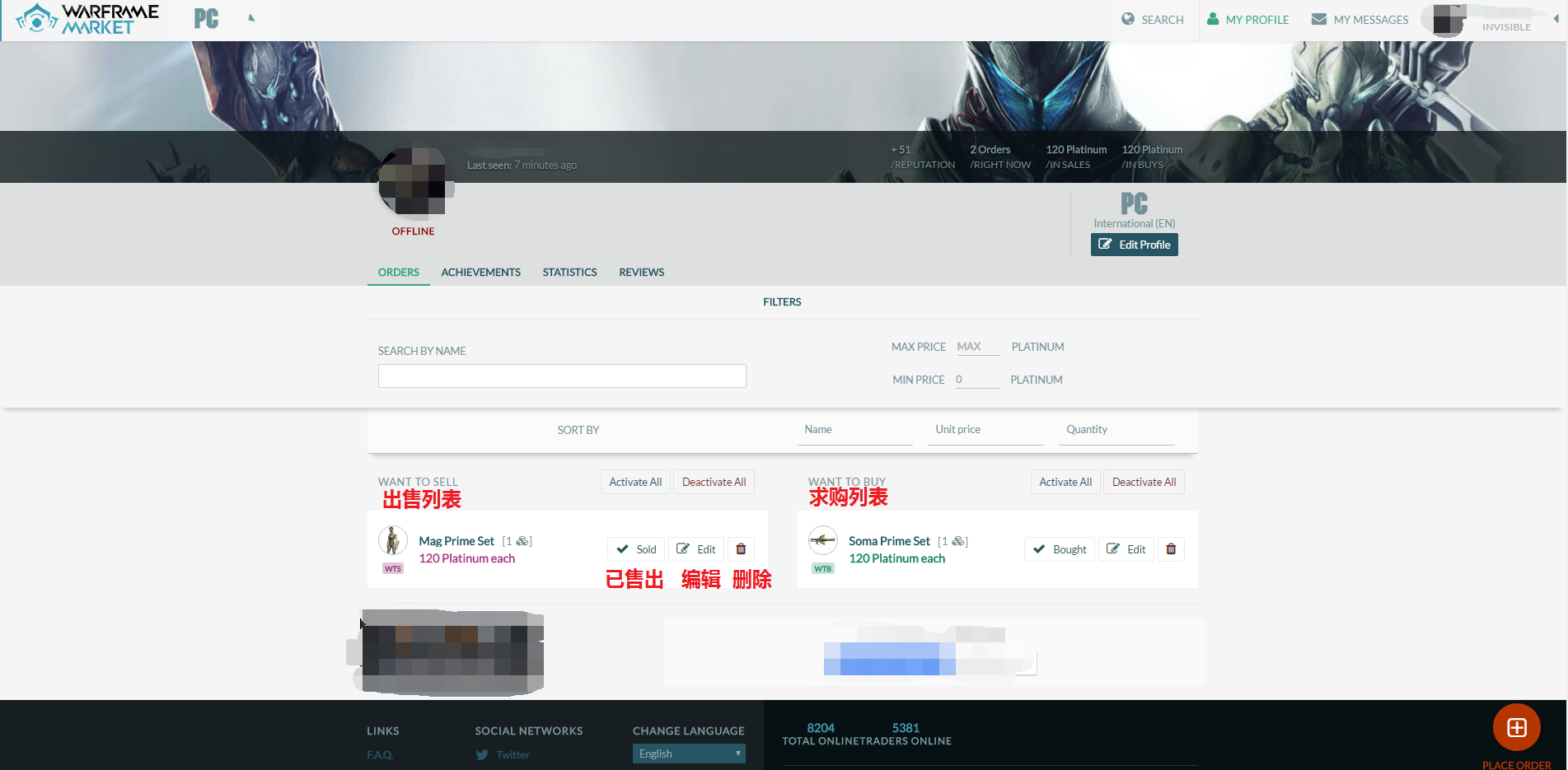The height and width of the screenshot is (770, 1568).
Task: Click the Max Price input field
Action: (977, 347)
